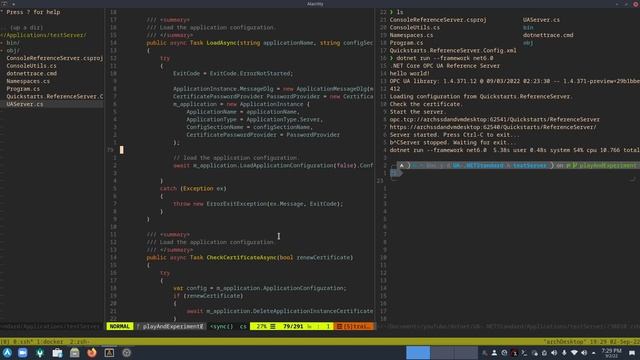The width and height of the screenshot is (640, 360).
Task: Click the (up a dir) entry
Action: coord(26,27)
